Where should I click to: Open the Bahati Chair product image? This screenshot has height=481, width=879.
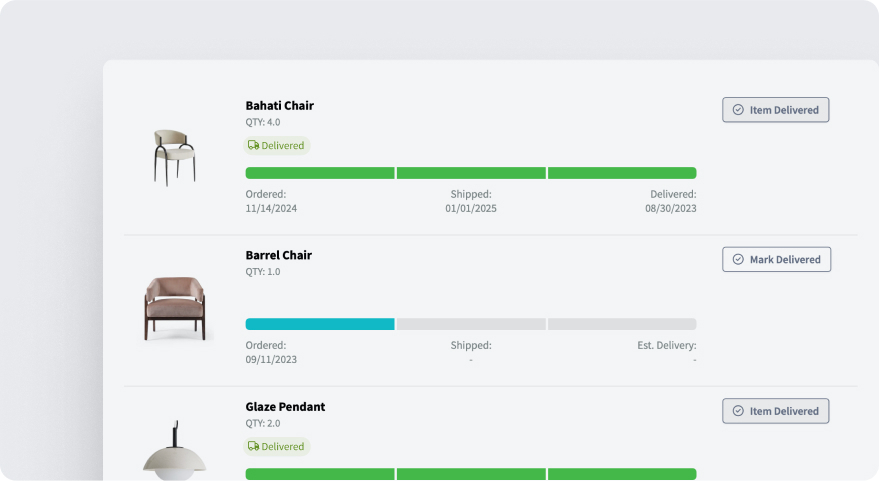pos(174,157)
